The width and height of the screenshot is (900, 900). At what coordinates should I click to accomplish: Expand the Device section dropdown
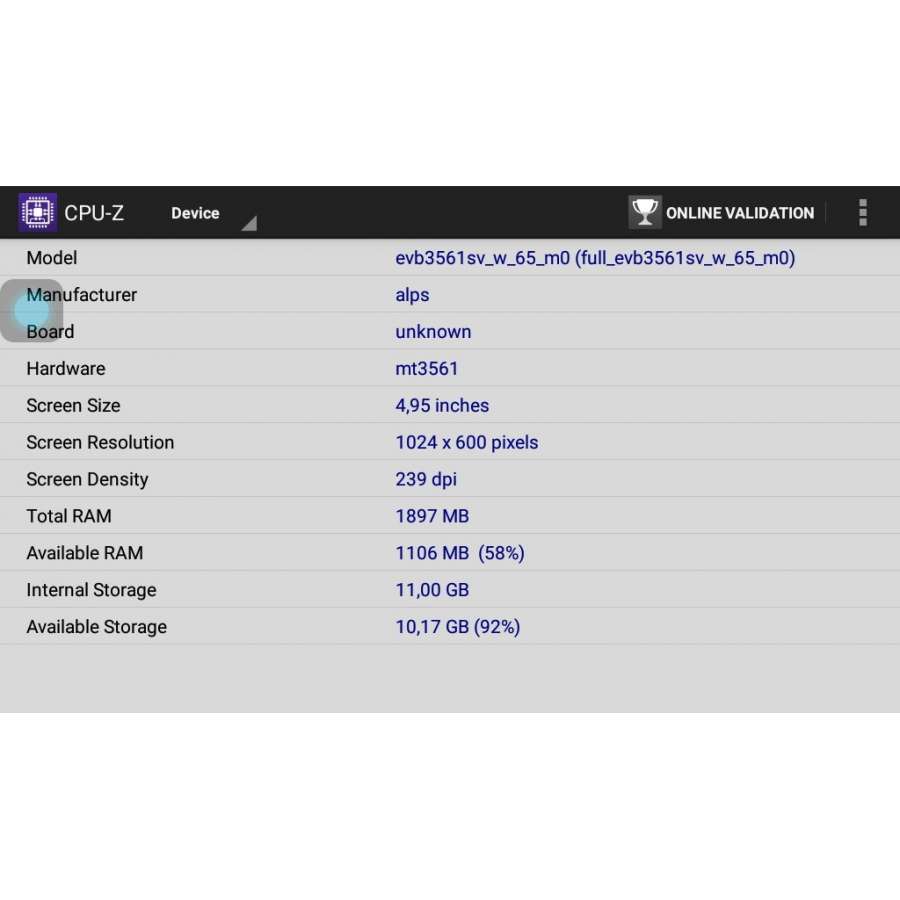(x=213, y=213)
